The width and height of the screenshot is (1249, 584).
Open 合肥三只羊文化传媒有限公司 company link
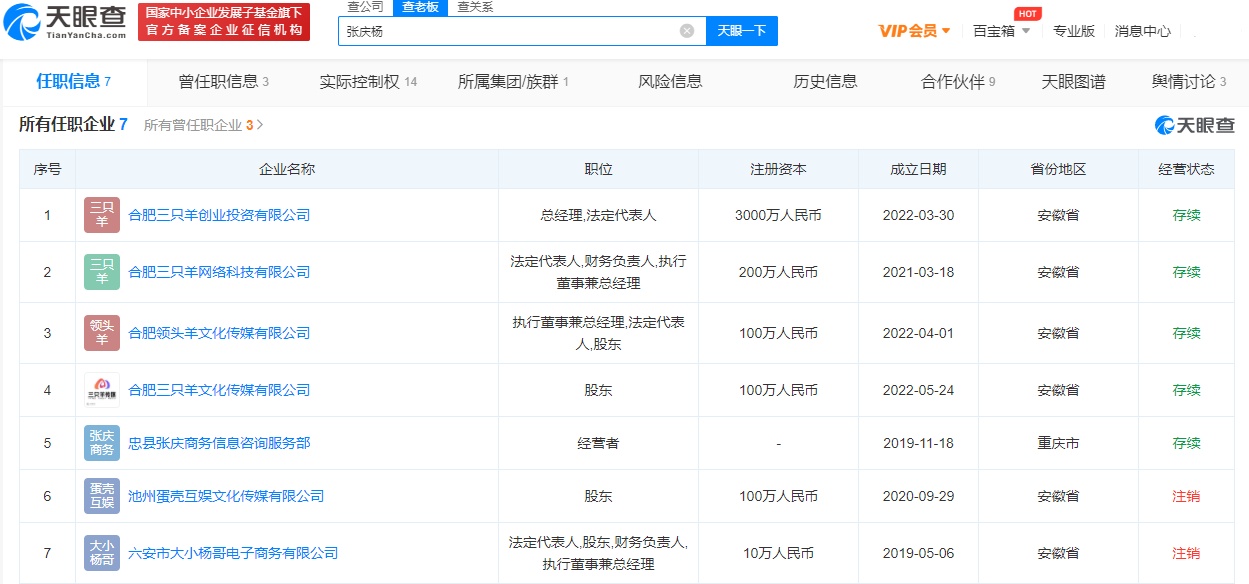coord(219,390)
